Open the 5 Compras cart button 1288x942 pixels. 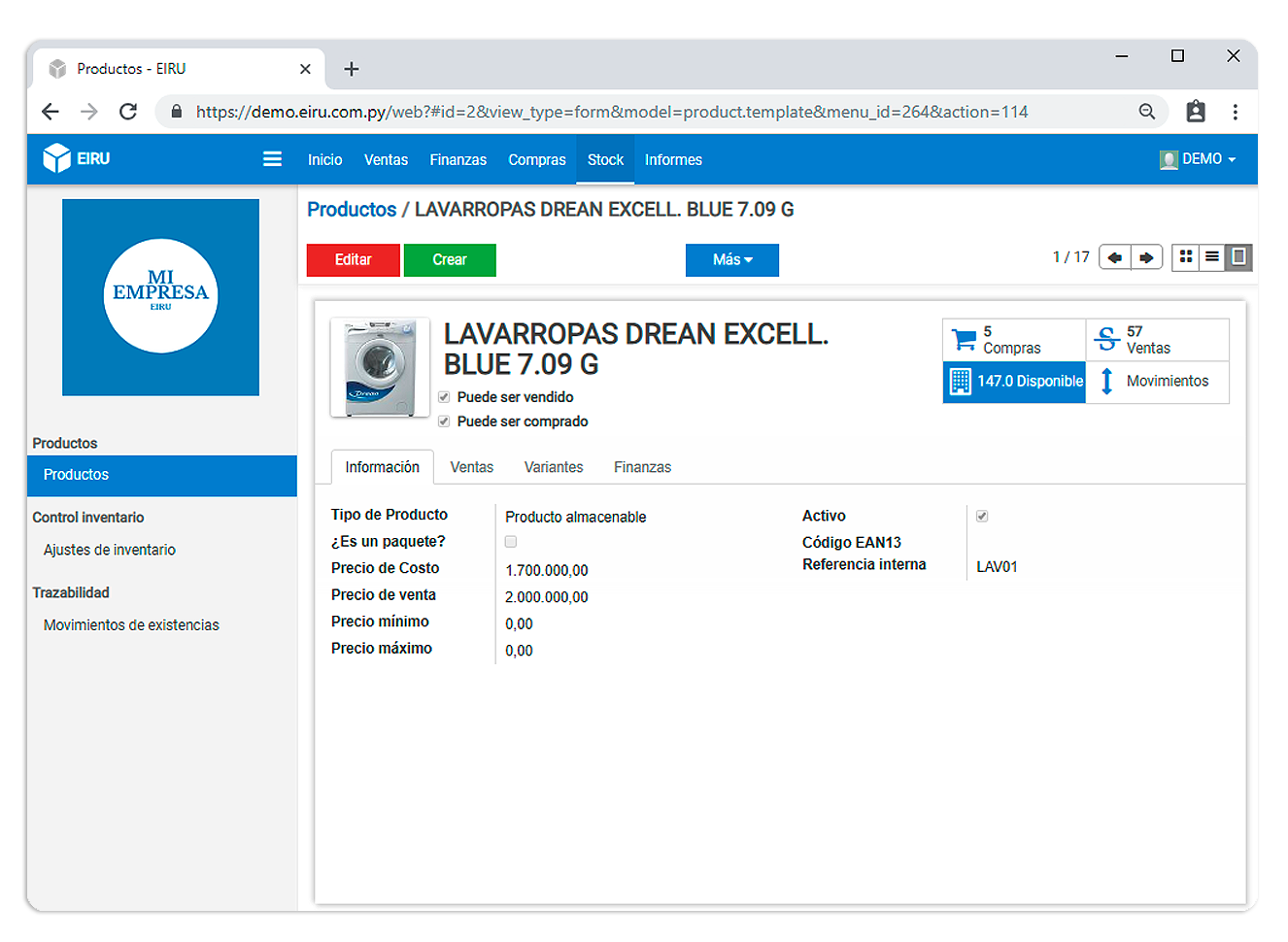pos(1014,340)
